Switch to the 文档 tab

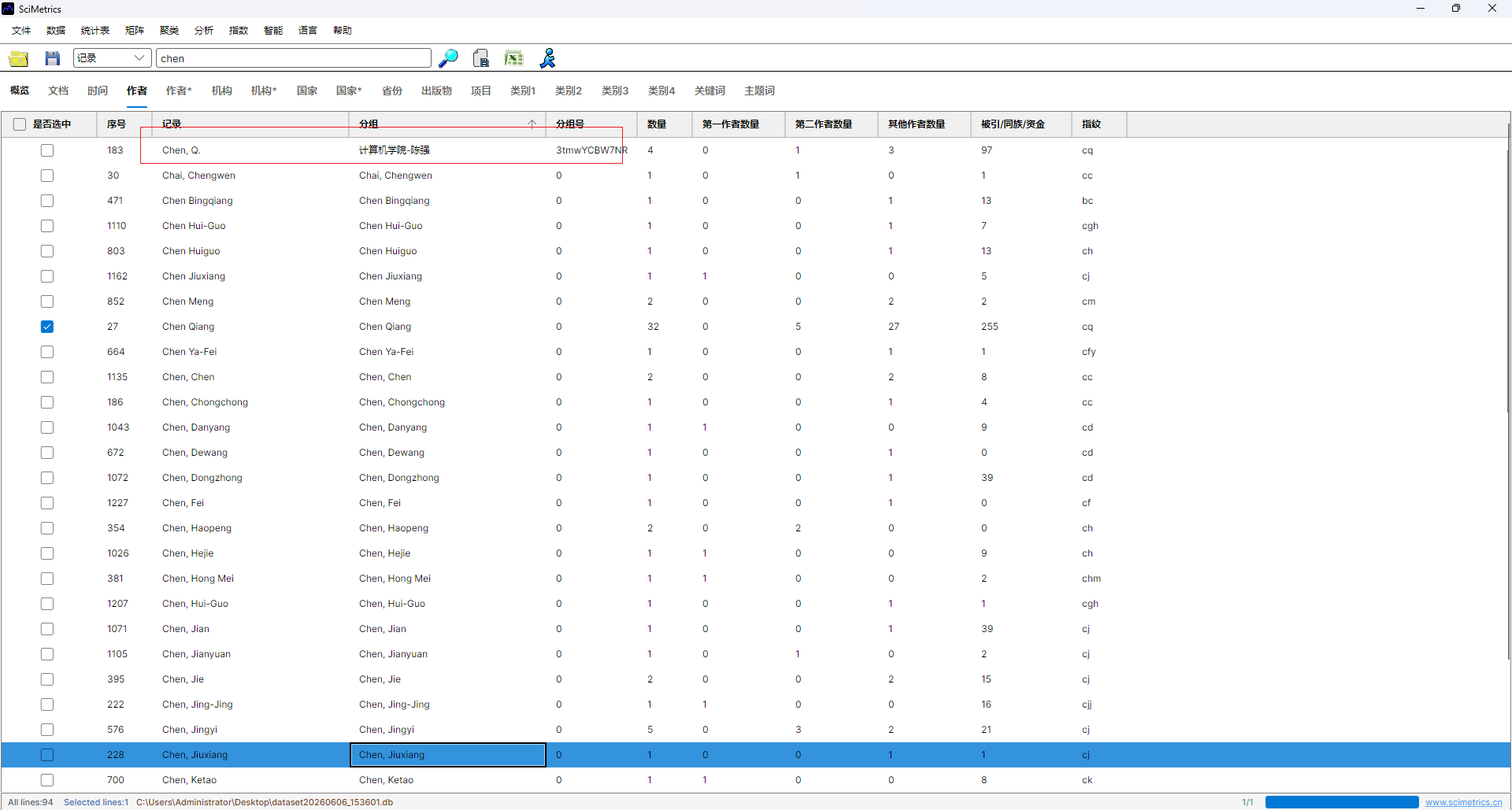58,91
